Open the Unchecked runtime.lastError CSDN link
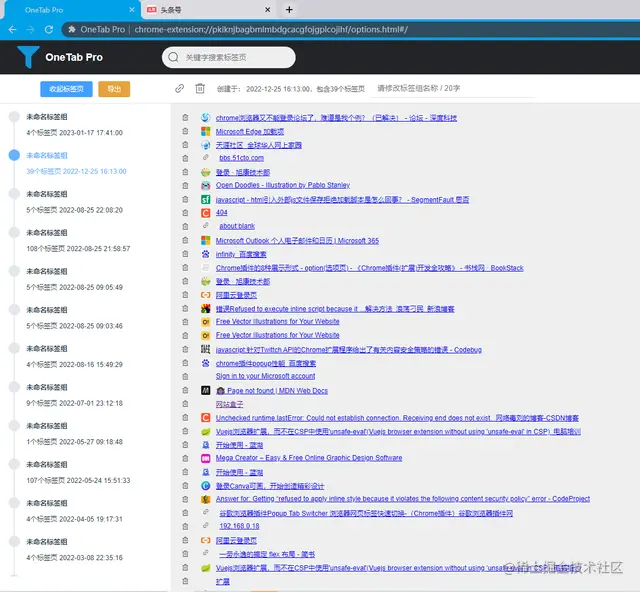The image size is (640, 592). click(397, 418)
